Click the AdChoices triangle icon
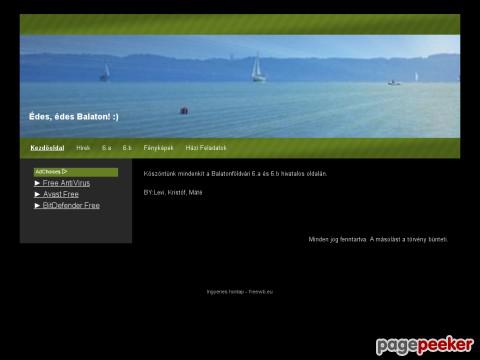480x360 pixels. coord(65,171)
